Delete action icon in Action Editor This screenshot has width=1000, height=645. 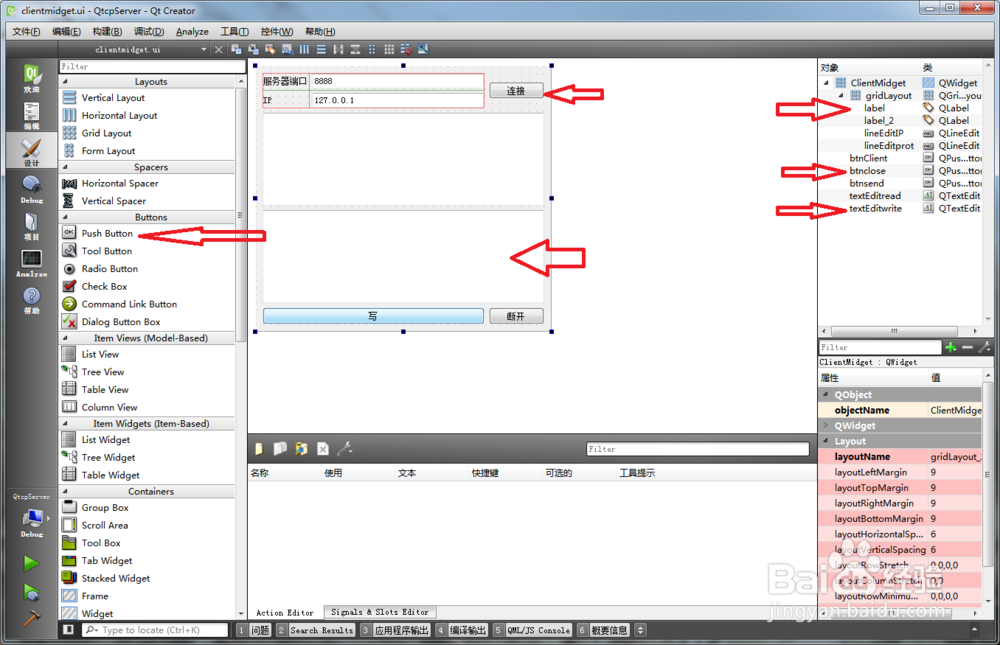point(323,449)
